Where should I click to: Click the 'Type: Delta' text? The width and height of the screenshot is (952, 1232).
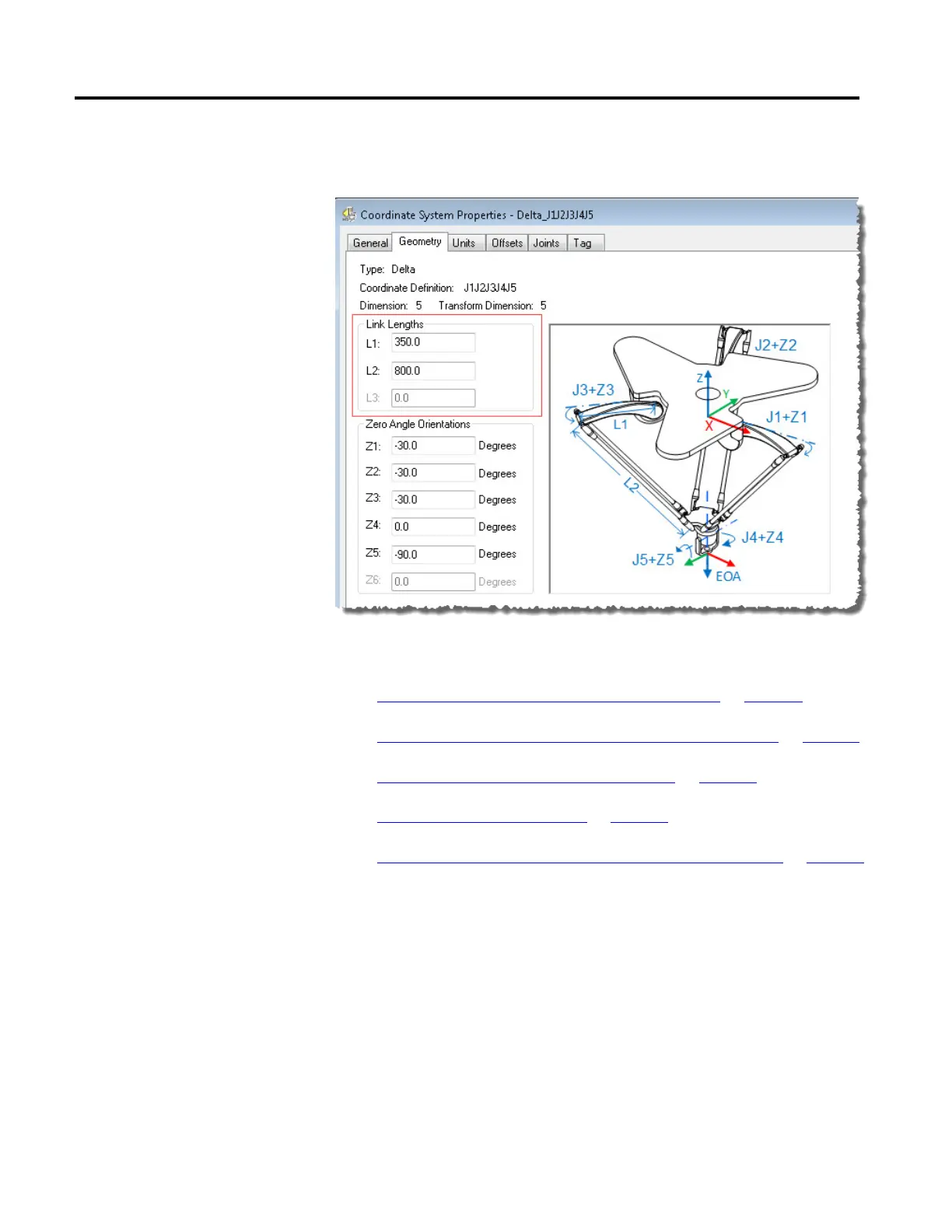[387, 269]
